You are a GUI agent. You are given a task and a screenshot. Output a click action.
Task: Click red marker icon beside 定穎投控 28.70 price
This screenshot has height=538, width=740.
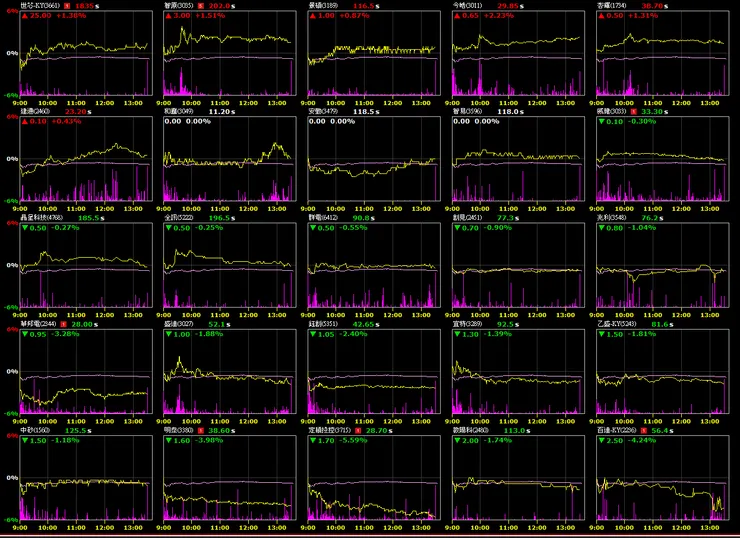coord(358,430)
